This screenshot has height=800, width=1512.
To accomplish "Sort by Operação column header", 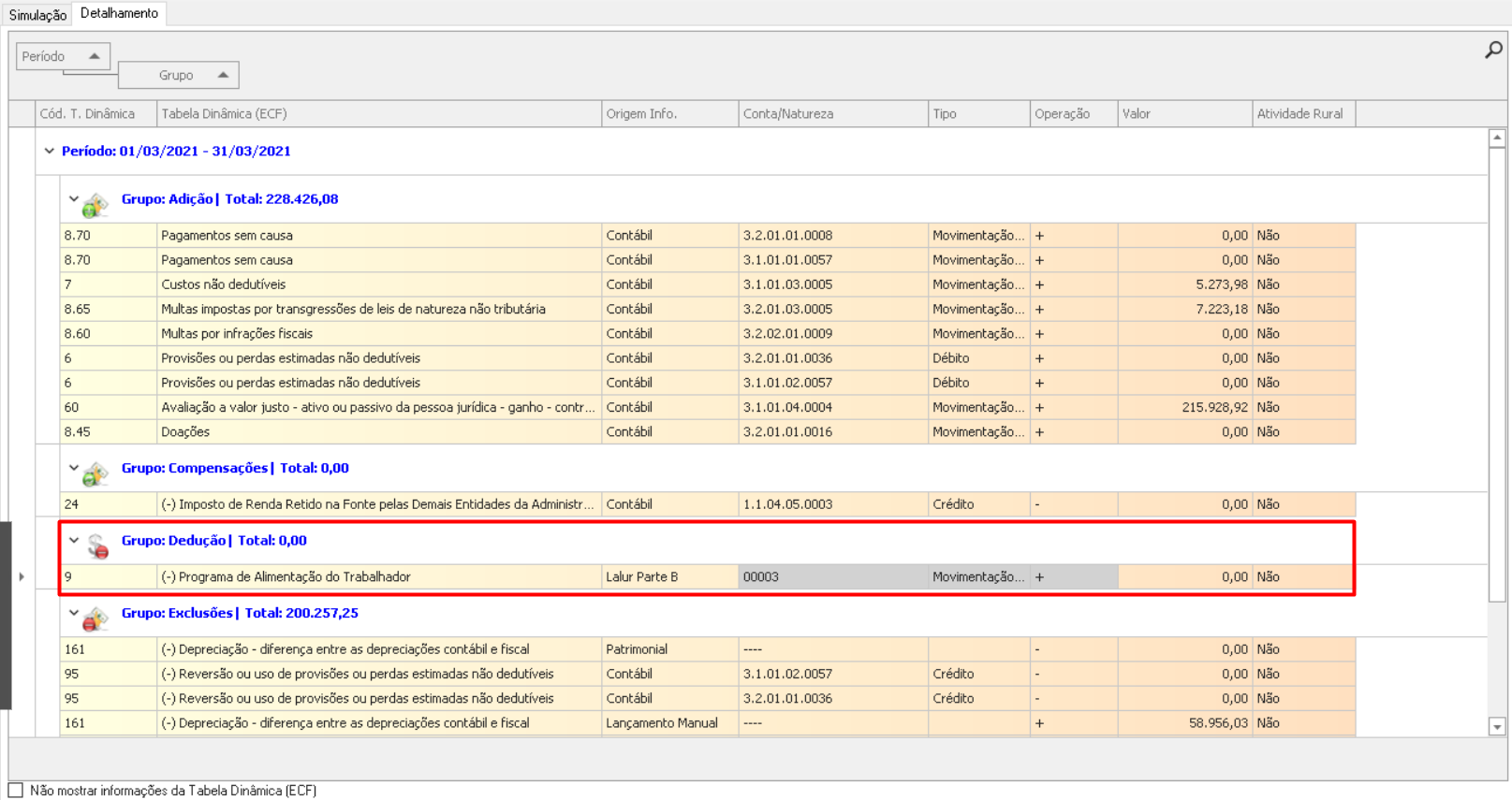I will pyautogui.click(x=1074, y=114).
